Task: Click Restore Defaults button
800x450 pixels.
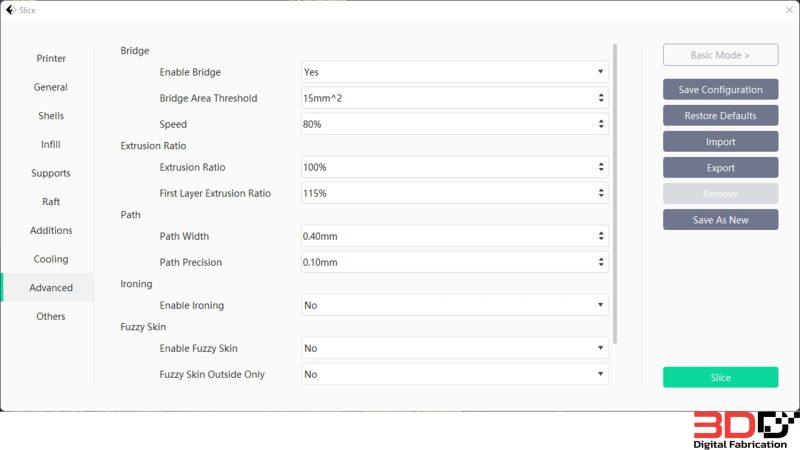Action: [720, 115]
